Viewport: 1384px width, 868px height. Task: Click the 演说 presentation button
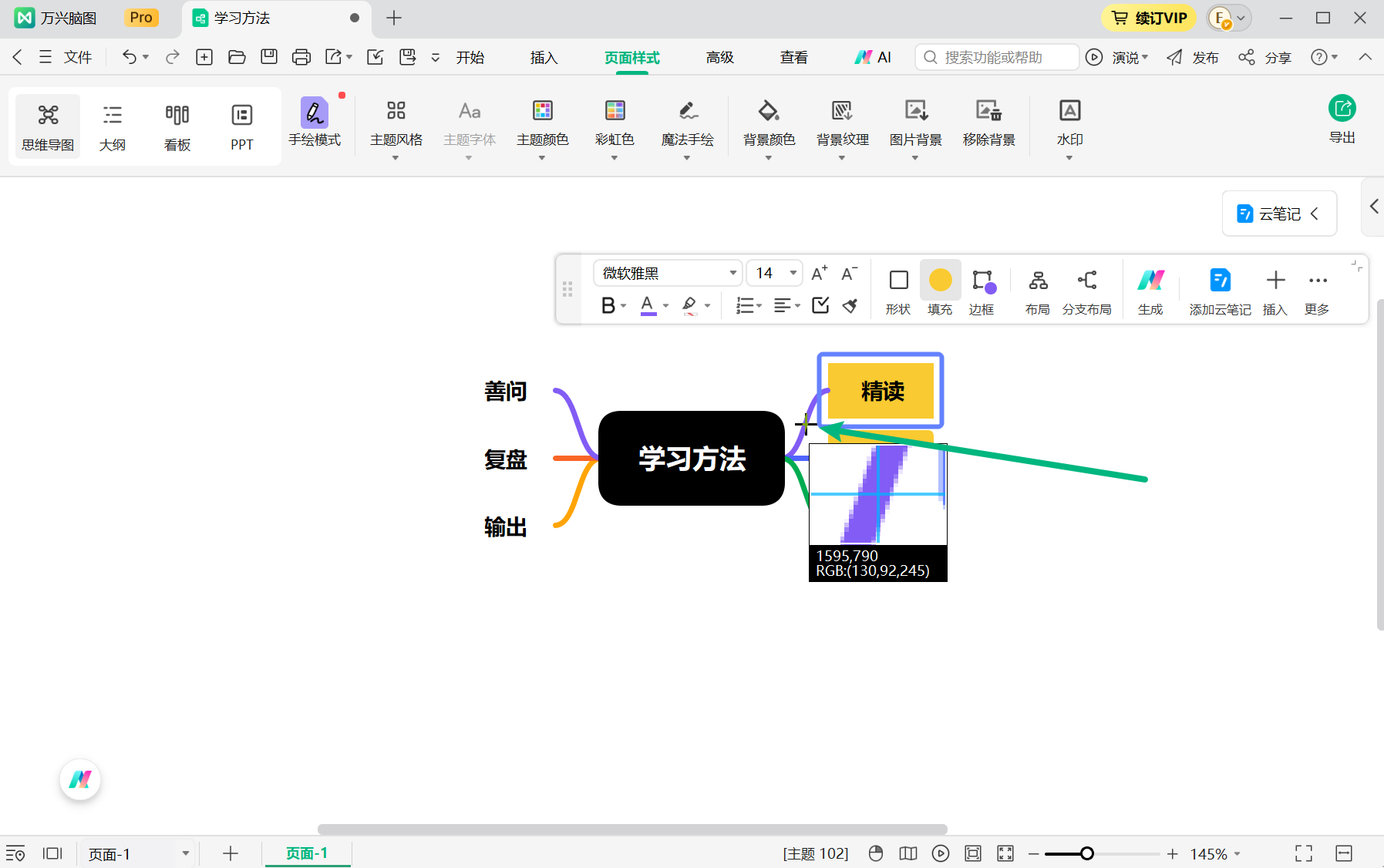[1116, 58]
